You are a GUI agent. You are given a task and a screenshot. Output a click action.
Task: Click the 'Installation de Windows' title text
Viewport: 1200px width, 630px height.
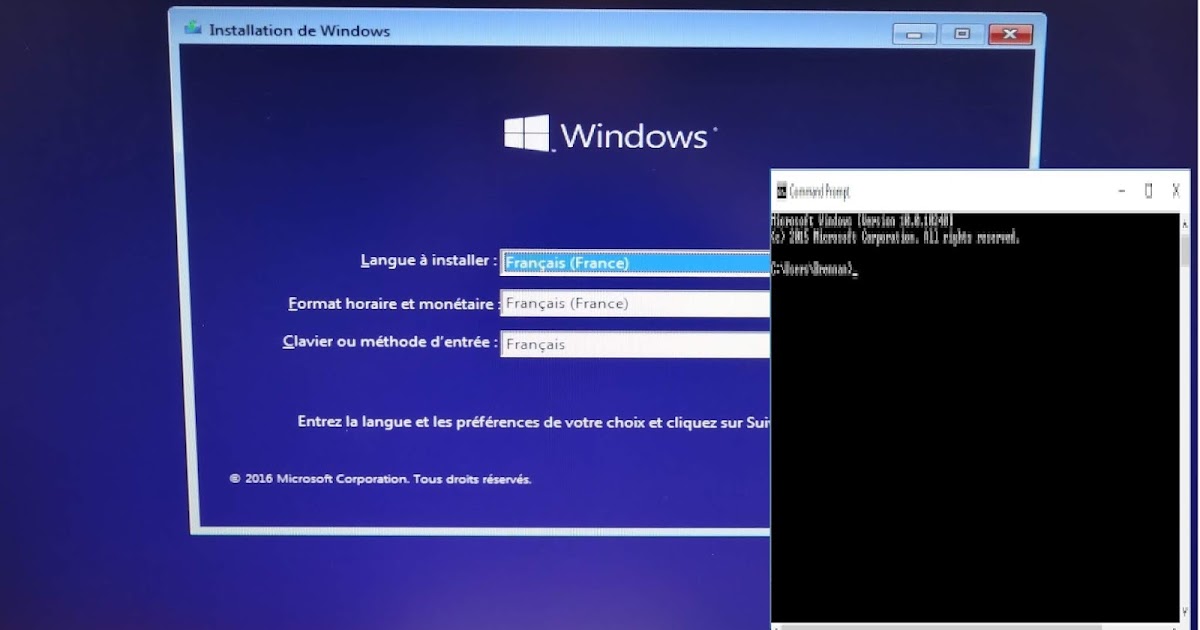click(299, 30)
